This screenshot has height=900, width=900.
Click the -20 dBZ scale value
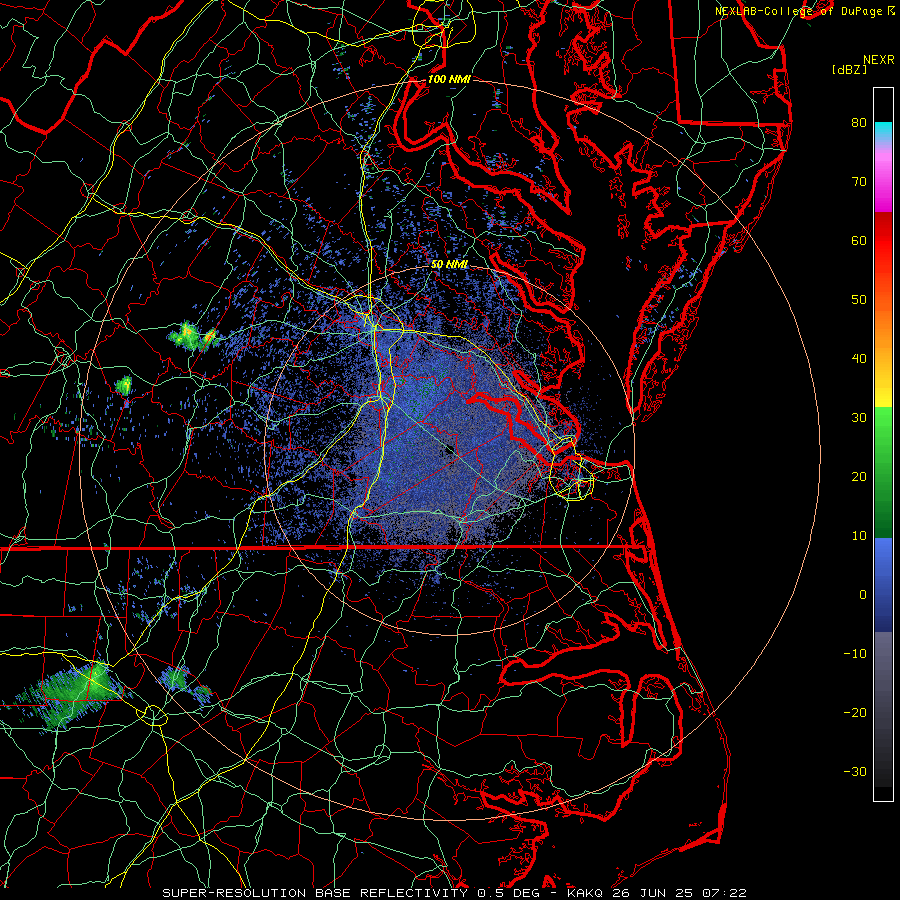(x=855, y=713)
